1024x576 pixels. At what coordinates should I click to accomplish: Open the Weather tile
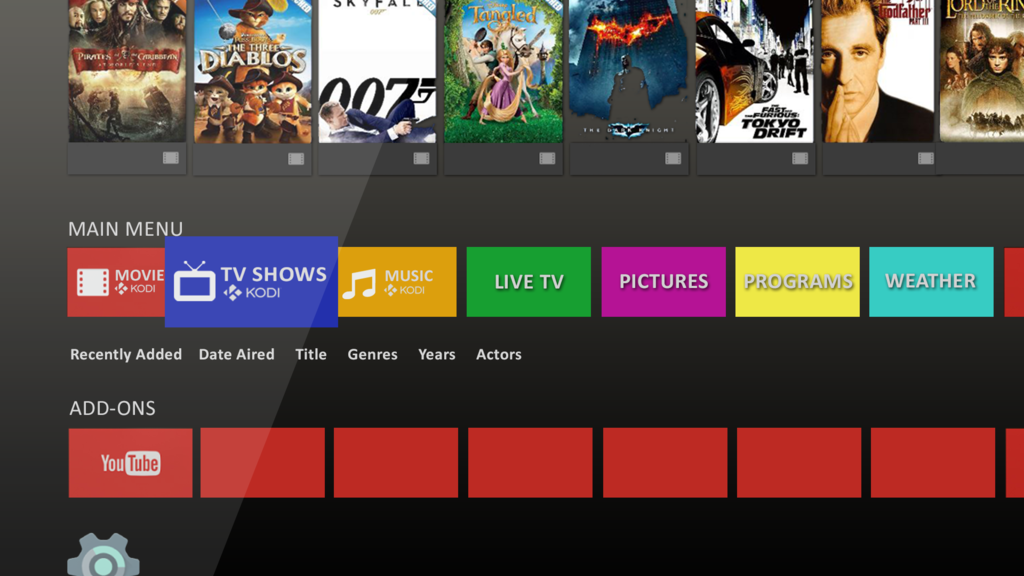click(x=931, y=282)
